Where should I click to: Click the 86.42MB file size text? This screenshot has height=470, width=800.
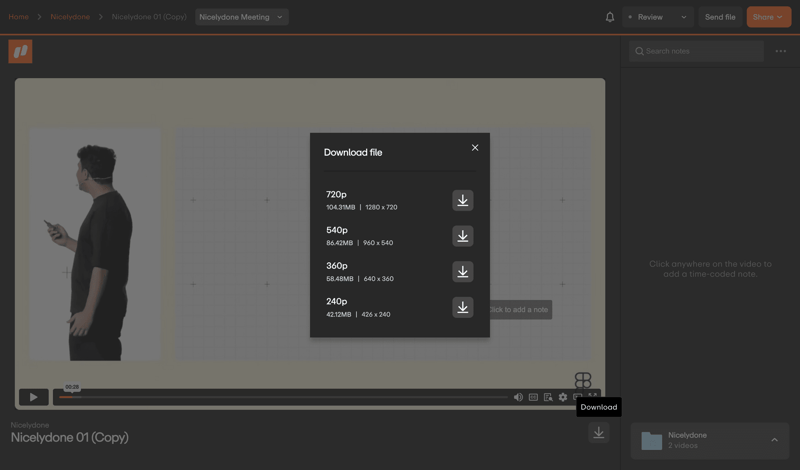[339, 243]
